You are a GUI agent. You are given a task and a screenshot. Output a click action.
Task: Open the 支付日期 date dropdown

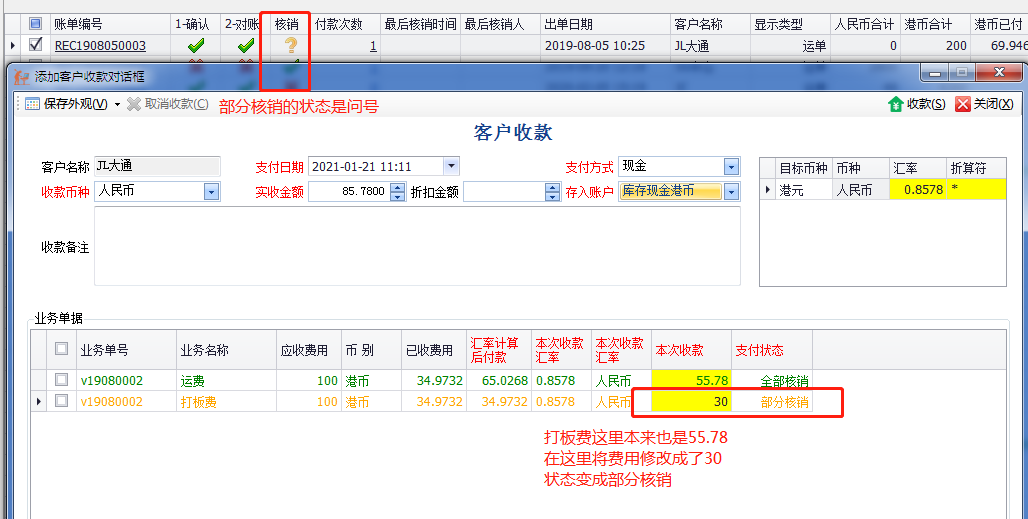pos(451,166)
